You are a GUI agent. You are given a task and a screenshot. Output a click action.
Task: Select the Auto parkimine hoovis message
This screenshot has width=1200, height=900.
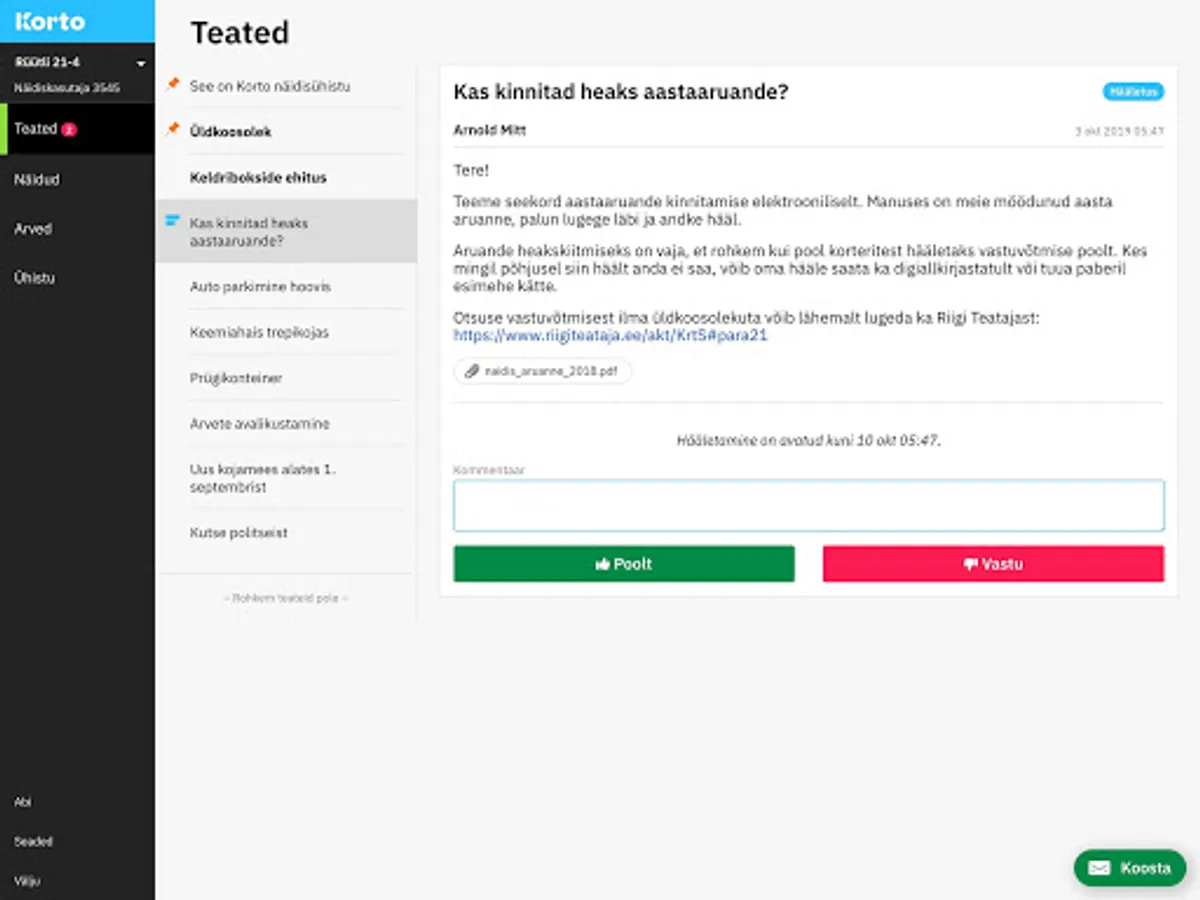coord(260,287)
